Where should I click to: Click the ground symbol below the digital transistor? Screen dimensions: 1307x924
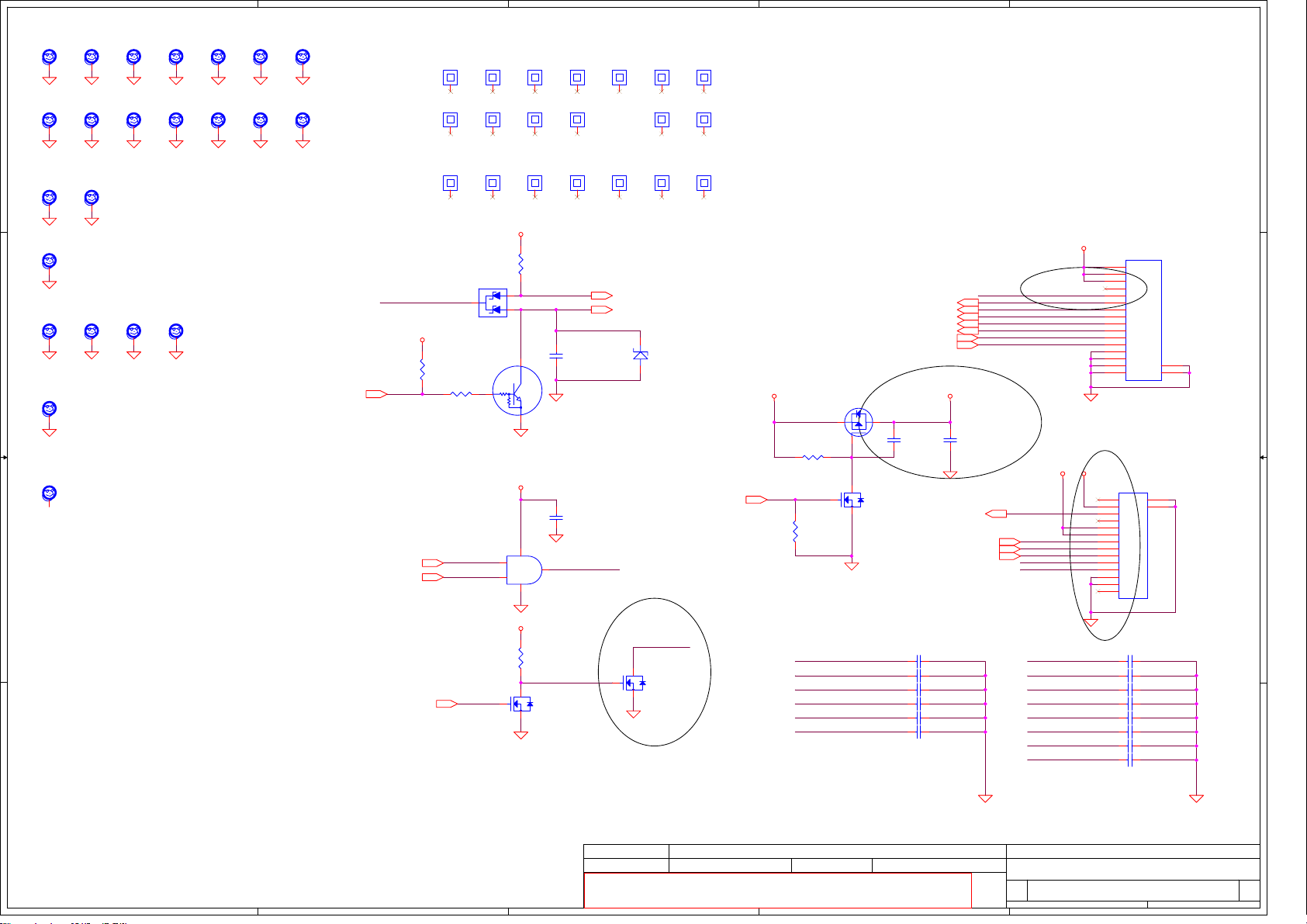coord(520,433)
